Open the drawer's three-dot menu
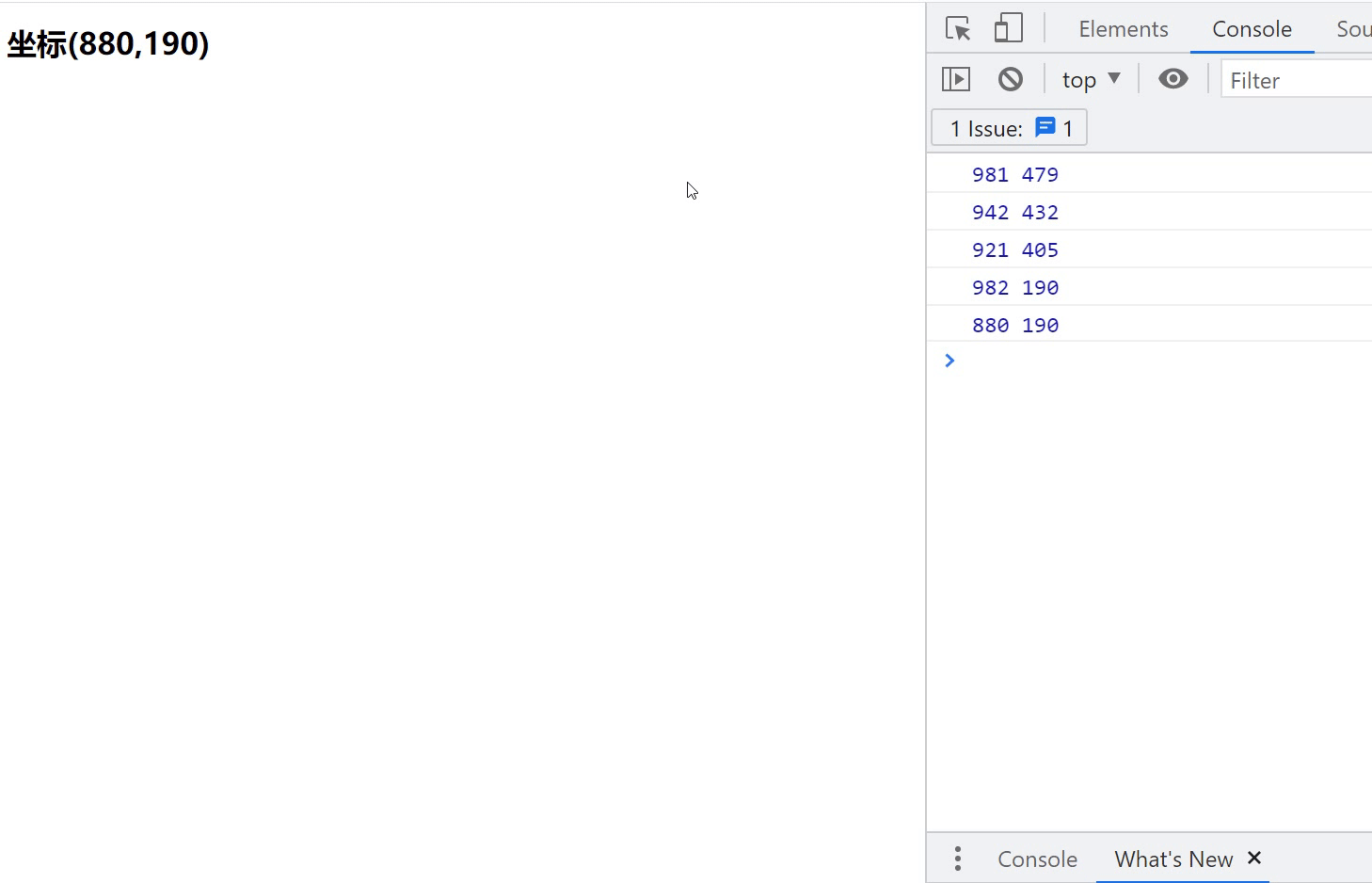 tap(958, 859)
